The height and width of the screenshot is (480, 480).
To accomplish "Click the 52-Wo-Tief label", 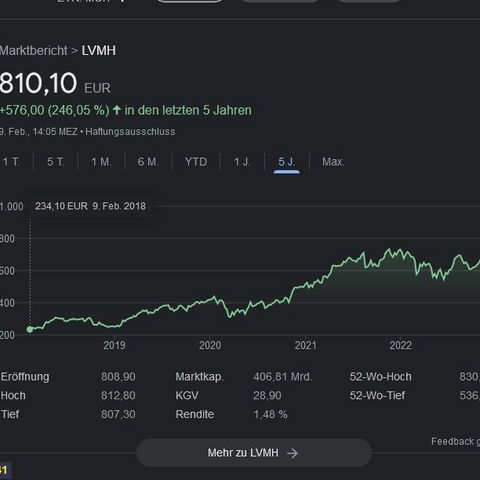I will tap(377, 396).
